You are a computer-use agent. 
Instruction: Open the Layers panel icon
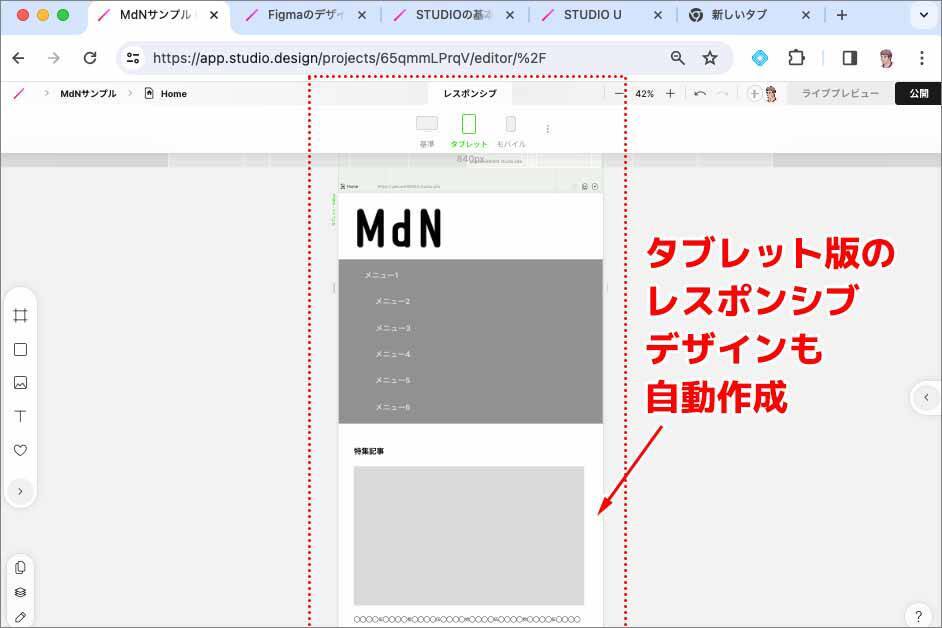coord(20,592)
